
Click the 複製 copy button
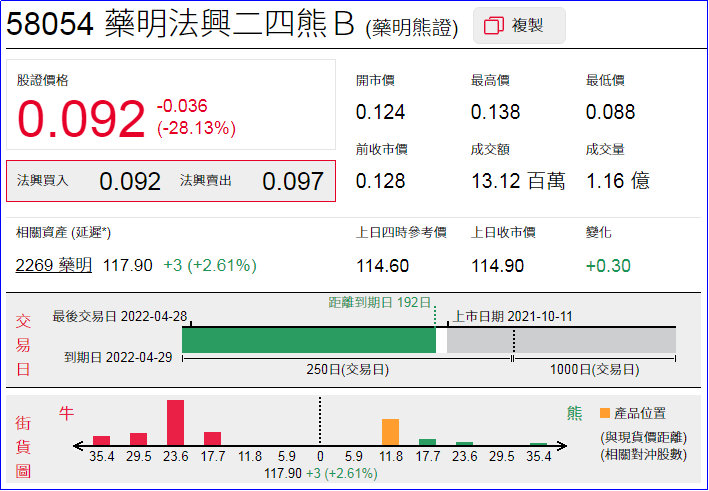click(x=519, y=25)
